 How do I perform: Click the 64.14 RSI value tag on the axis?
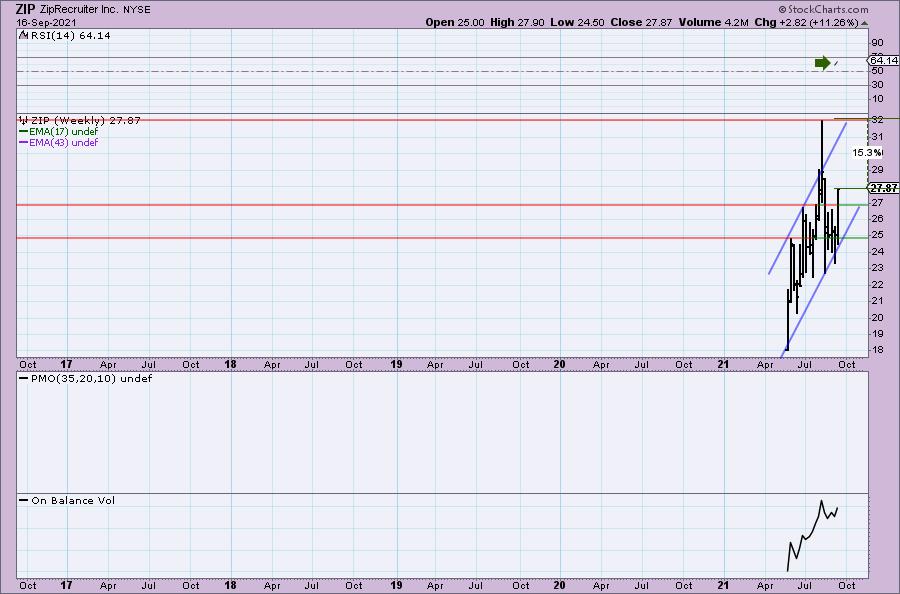coord(883,60)
